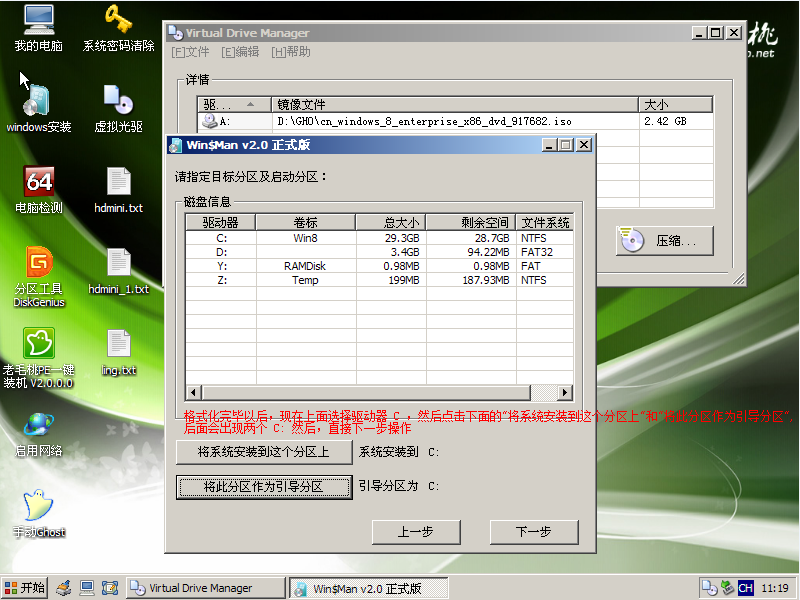Click 将系统安装到这个分区上 button
This screenshot has width=800, height=600.
click(264, 452)
